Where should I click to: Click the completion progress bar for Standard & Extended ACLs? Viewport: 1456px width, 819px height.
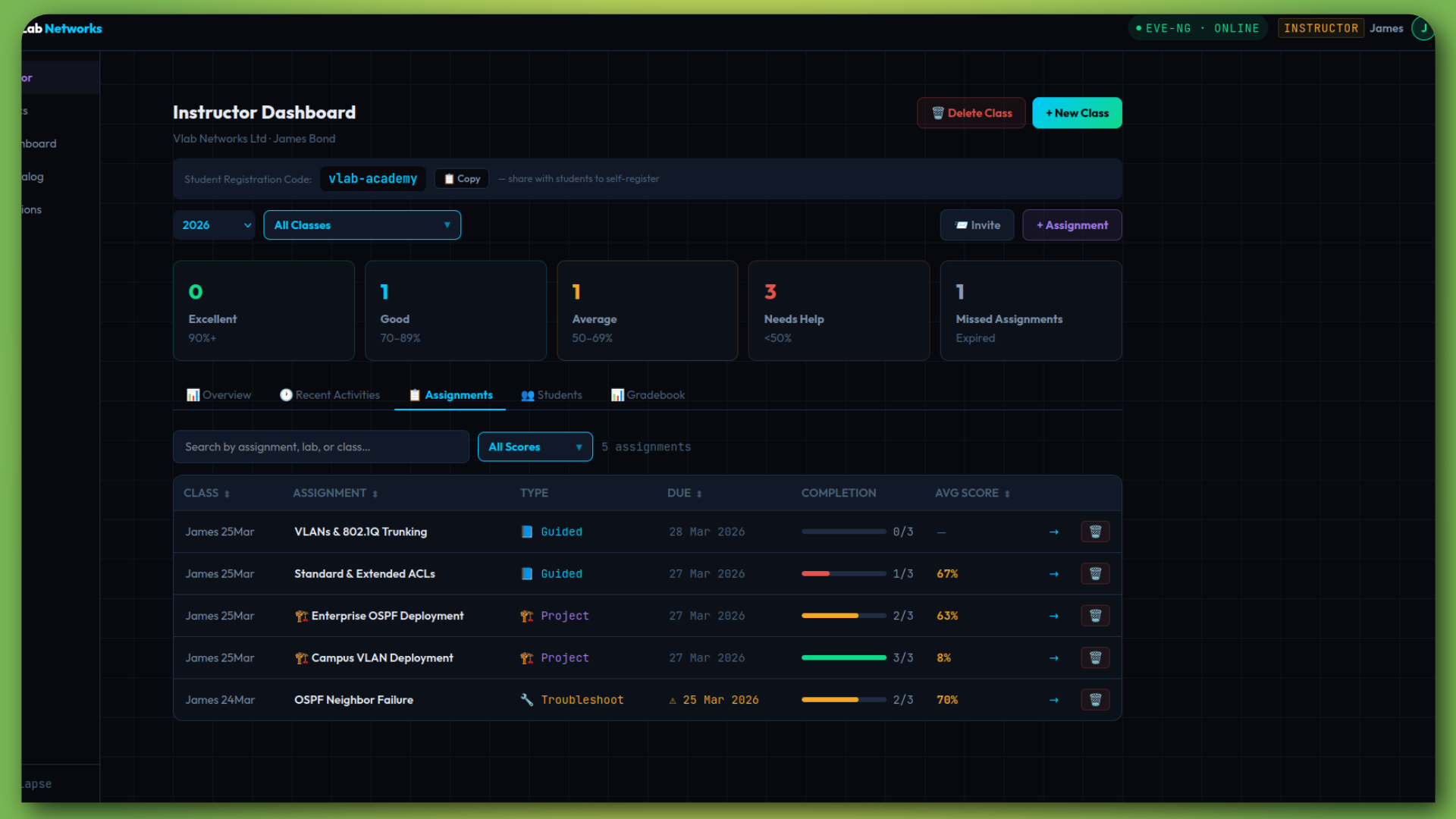pos(843,574)
